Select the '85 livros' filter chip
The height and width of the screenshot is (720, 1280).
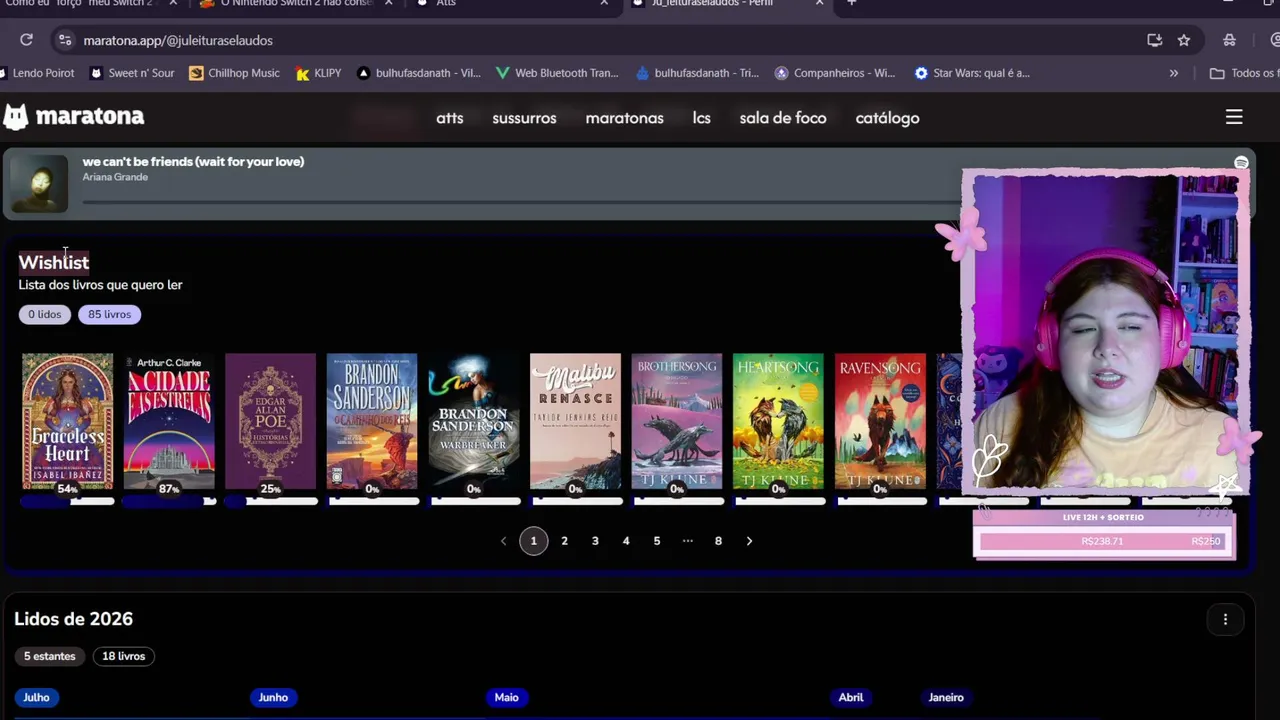pyautogui.click(x=109, y=314)
